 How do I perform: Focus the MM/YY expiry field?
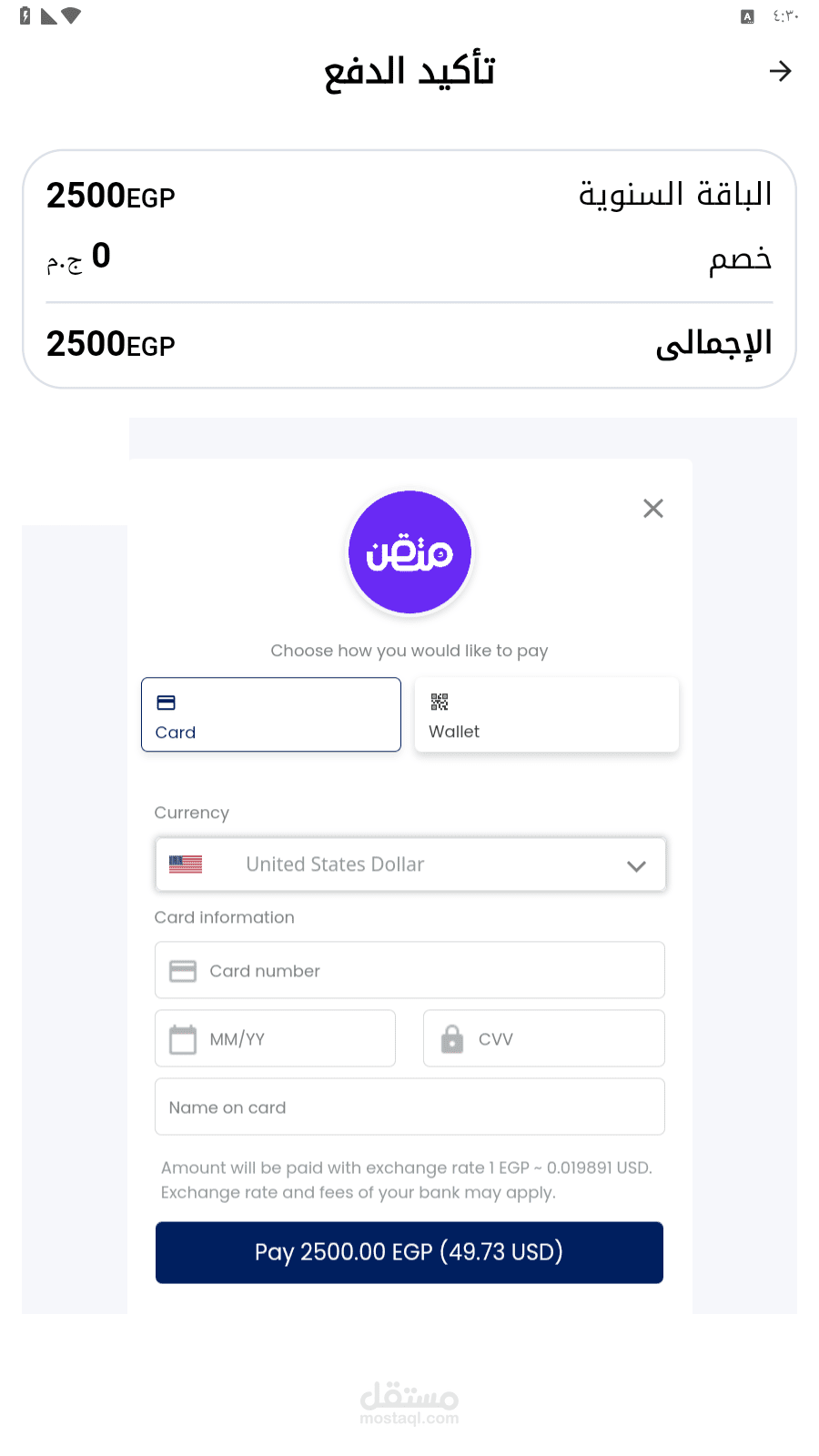click(275, 1038)
